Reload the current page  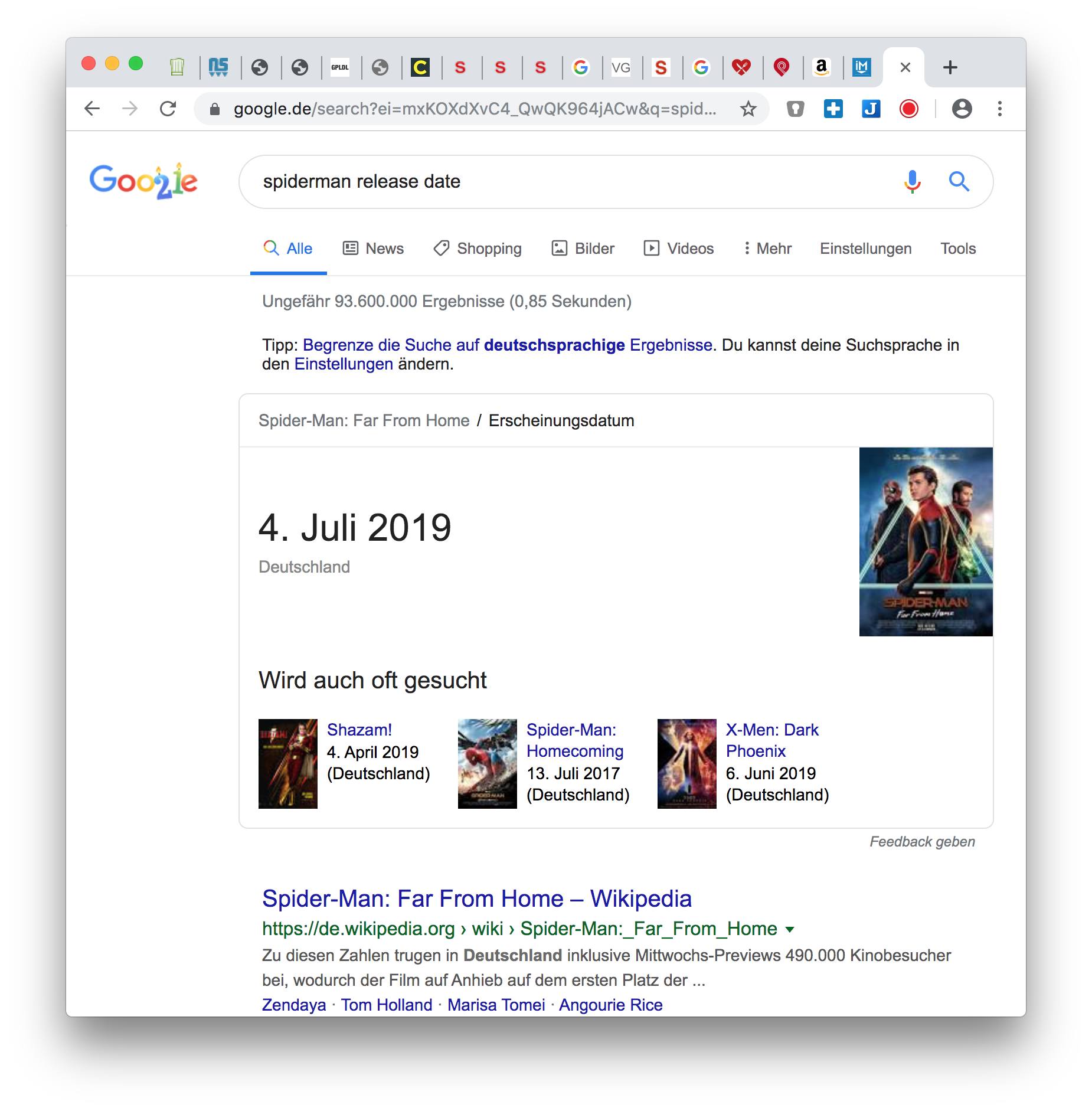[168, 109]
